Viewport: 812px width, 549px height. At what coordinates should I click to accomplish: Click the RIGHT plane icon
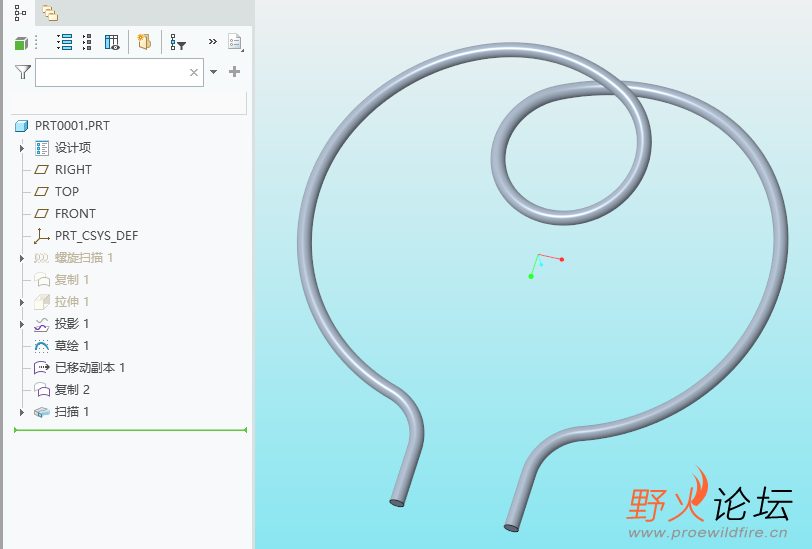pyautogui.click(x=41, y=170)
